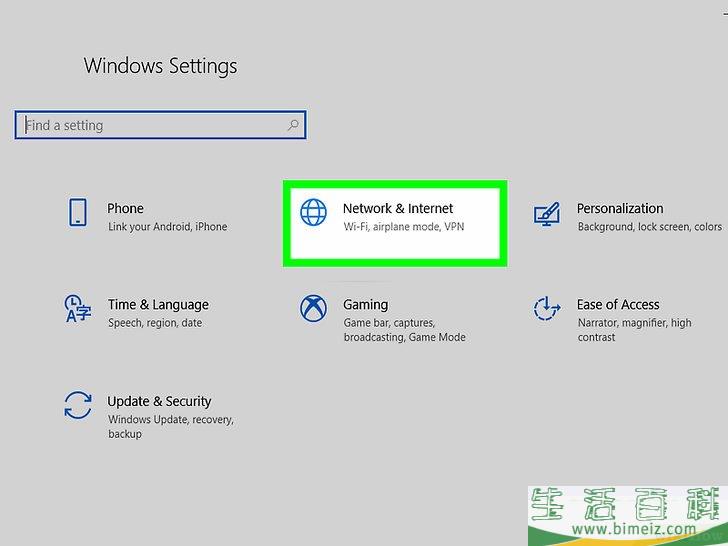Open the Update & Security title

159,401
